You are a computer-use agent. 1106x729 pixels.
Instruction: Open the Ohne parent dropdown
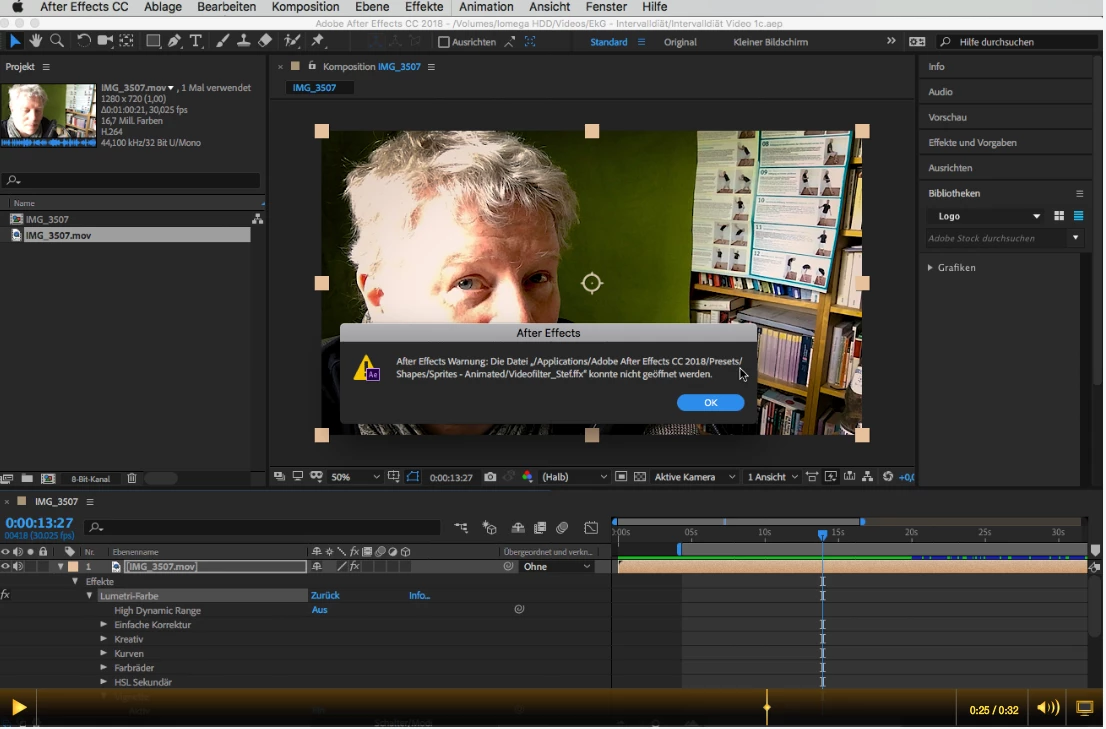click(x=557, y=567)
